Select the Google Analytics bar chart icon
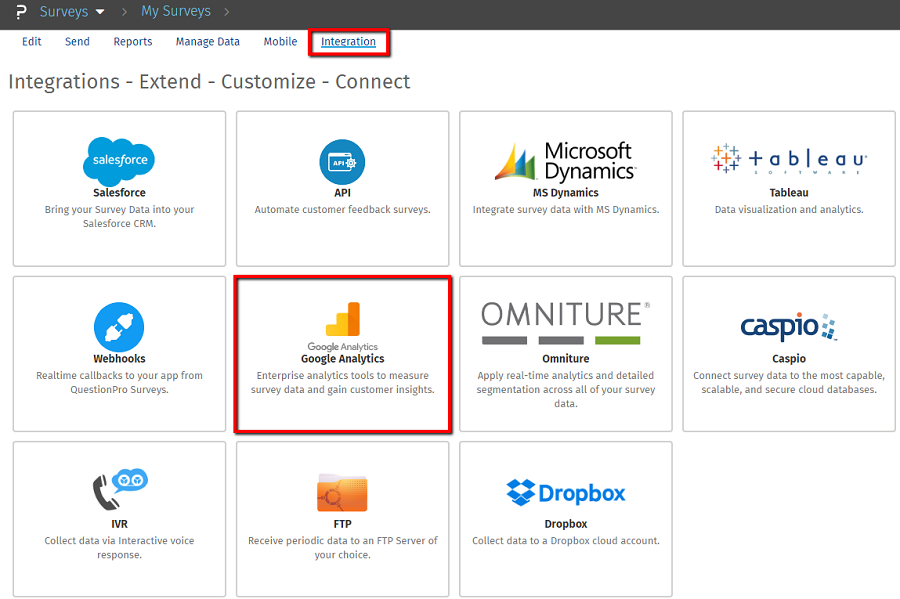 [342, 319]
